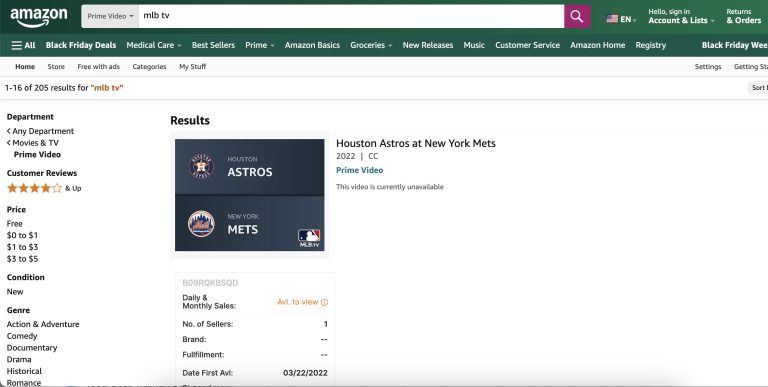Click the 1-16 of 205 results text
The height and width of the screenshot is (387, 768).
[x=64, y=88]
